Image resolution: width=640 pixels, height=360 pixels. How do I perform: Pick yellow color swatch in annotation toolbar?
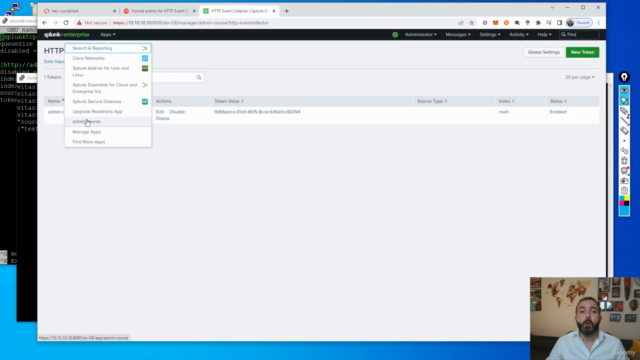tap(627, 199)
